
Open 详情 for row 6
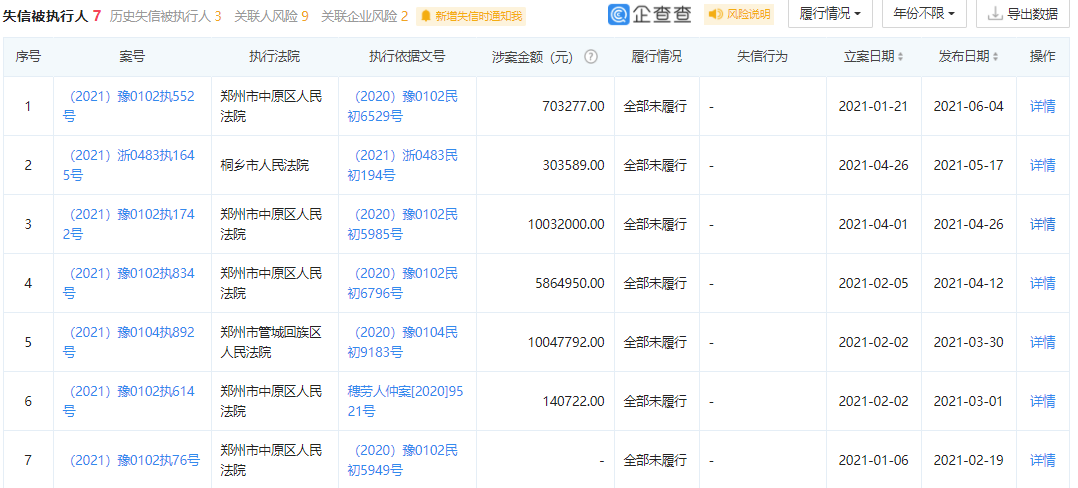1042,401
